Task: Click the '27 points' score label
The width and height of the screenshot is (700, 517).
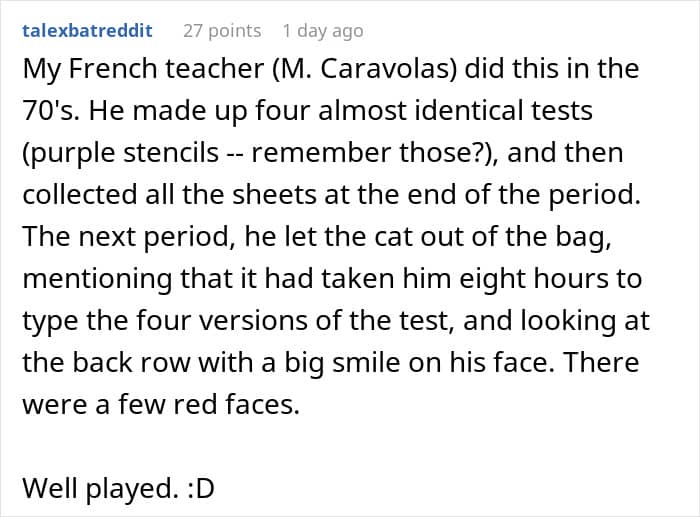Action: coord(222,31)
